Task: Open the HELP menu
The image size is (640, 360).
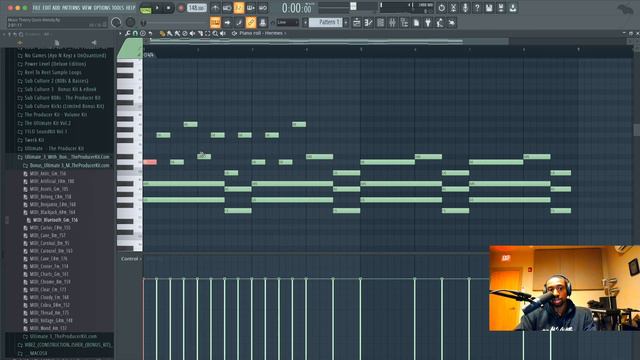Action: coord(130,8)
